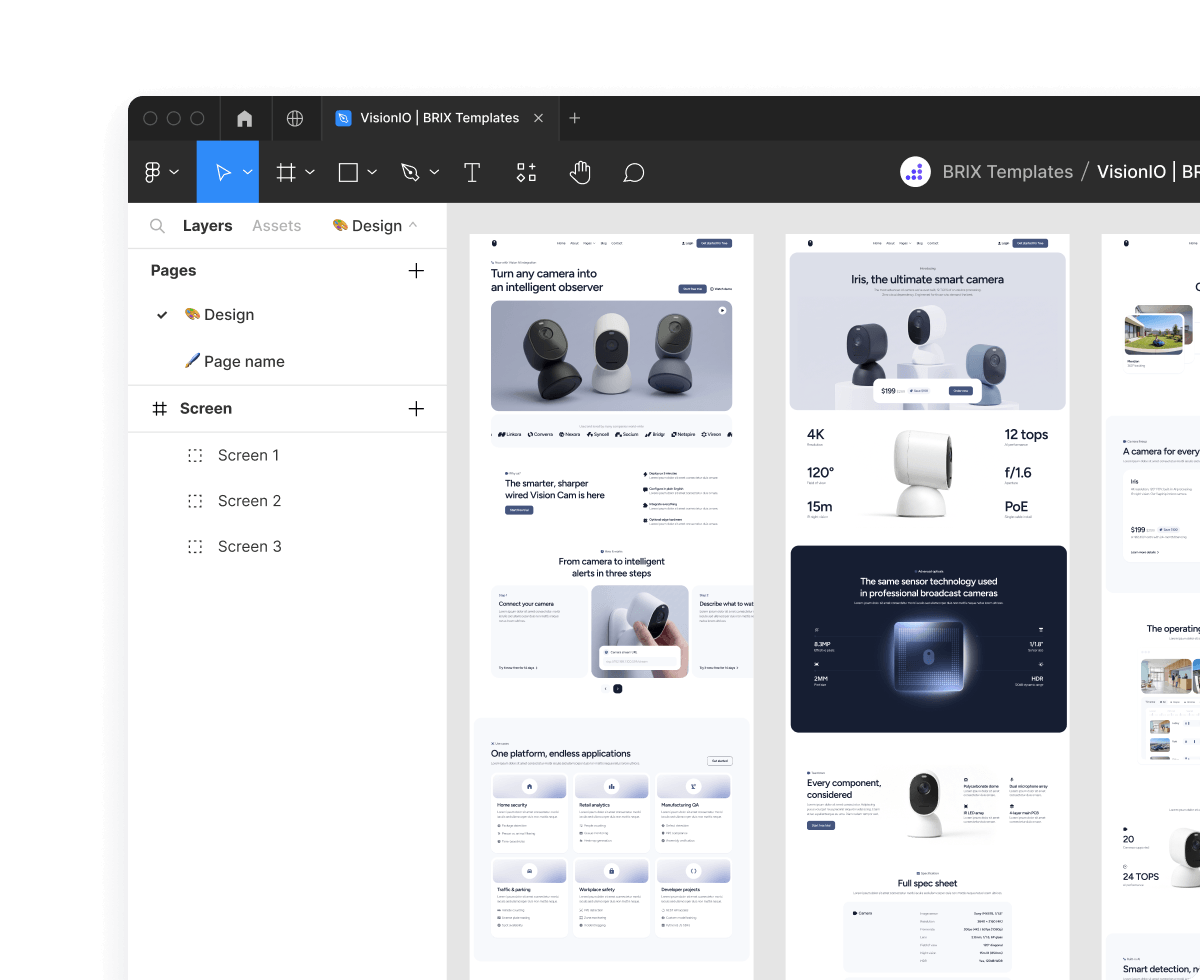Open the Frame tool options dropdown

tap(310, 172)
